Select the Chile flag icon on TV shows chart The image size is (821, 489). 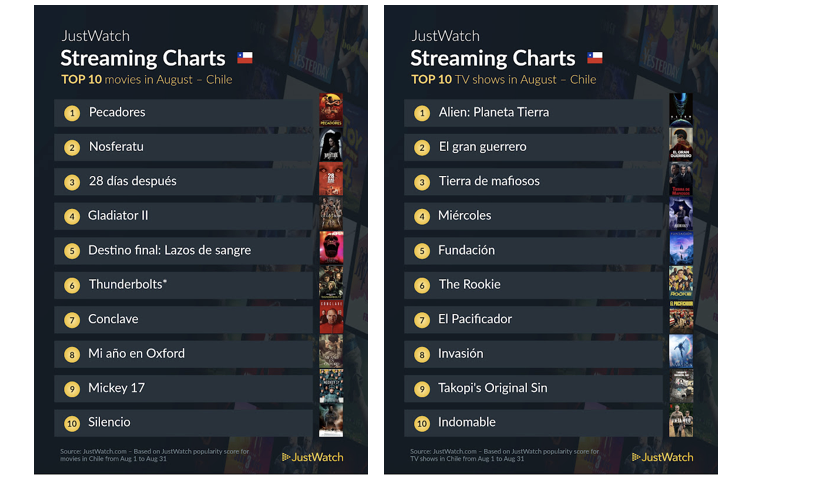click(x=594, y=58)
